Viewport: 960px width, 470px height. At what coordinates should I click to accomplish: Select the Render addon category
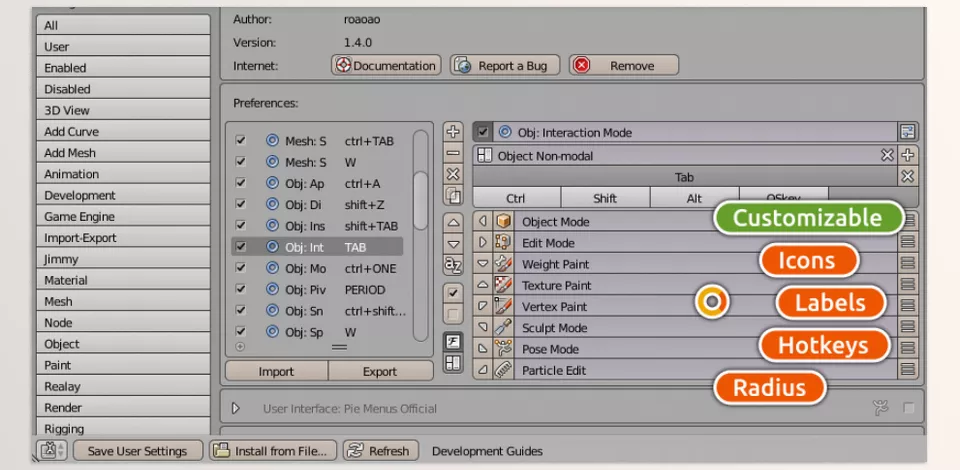pyautogui.click(x=123, y=407)
